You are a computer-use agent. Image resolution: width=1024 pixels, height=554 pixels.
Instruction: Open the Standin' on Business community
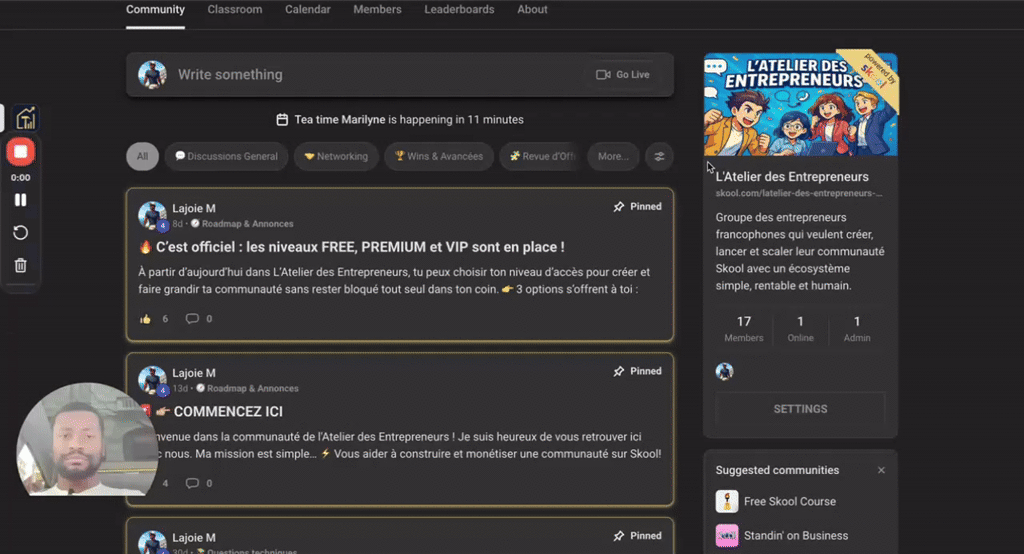click(x=796, y=536)
